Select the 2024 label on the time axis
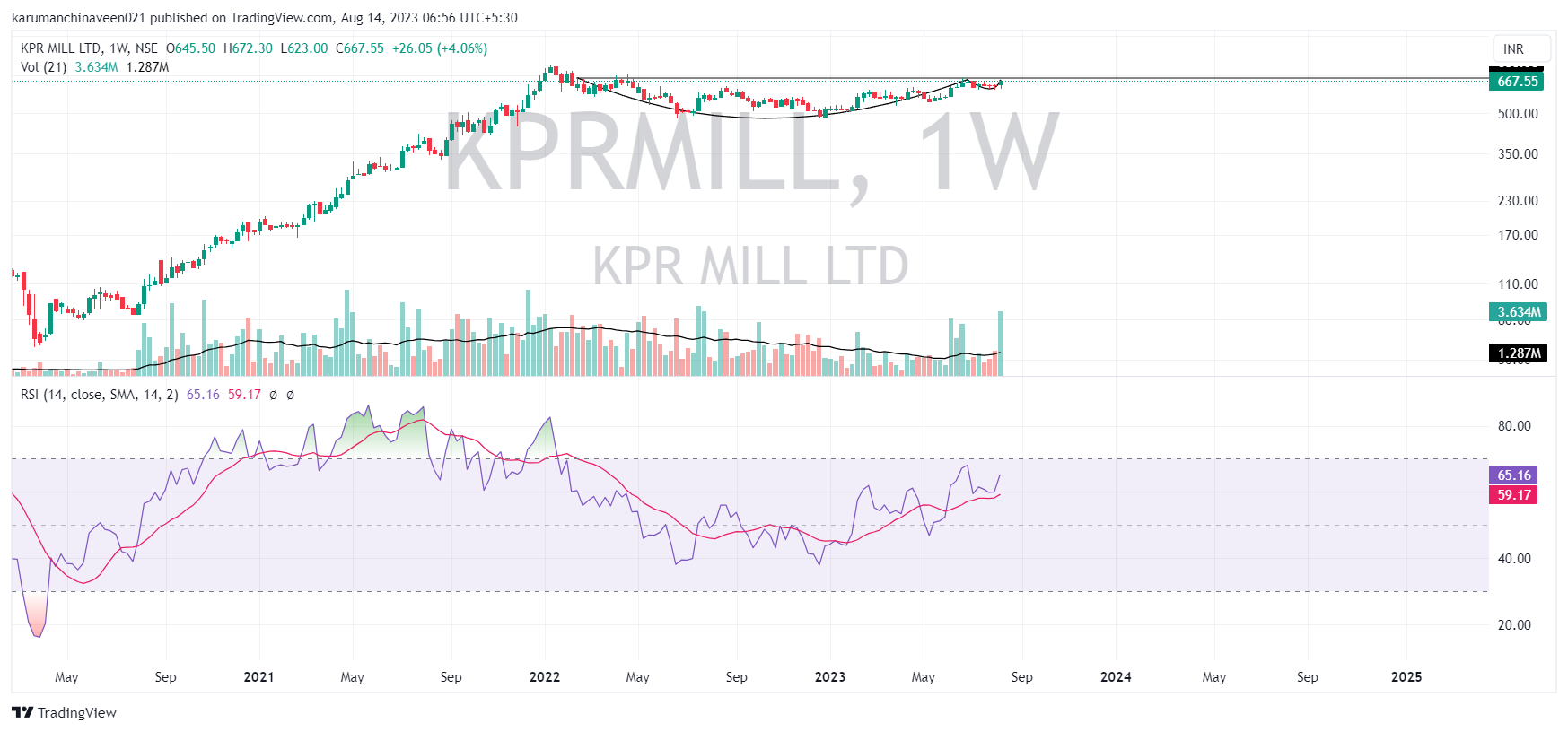The width and height of the screenshot is (1568, 732). coord(1116,677)
